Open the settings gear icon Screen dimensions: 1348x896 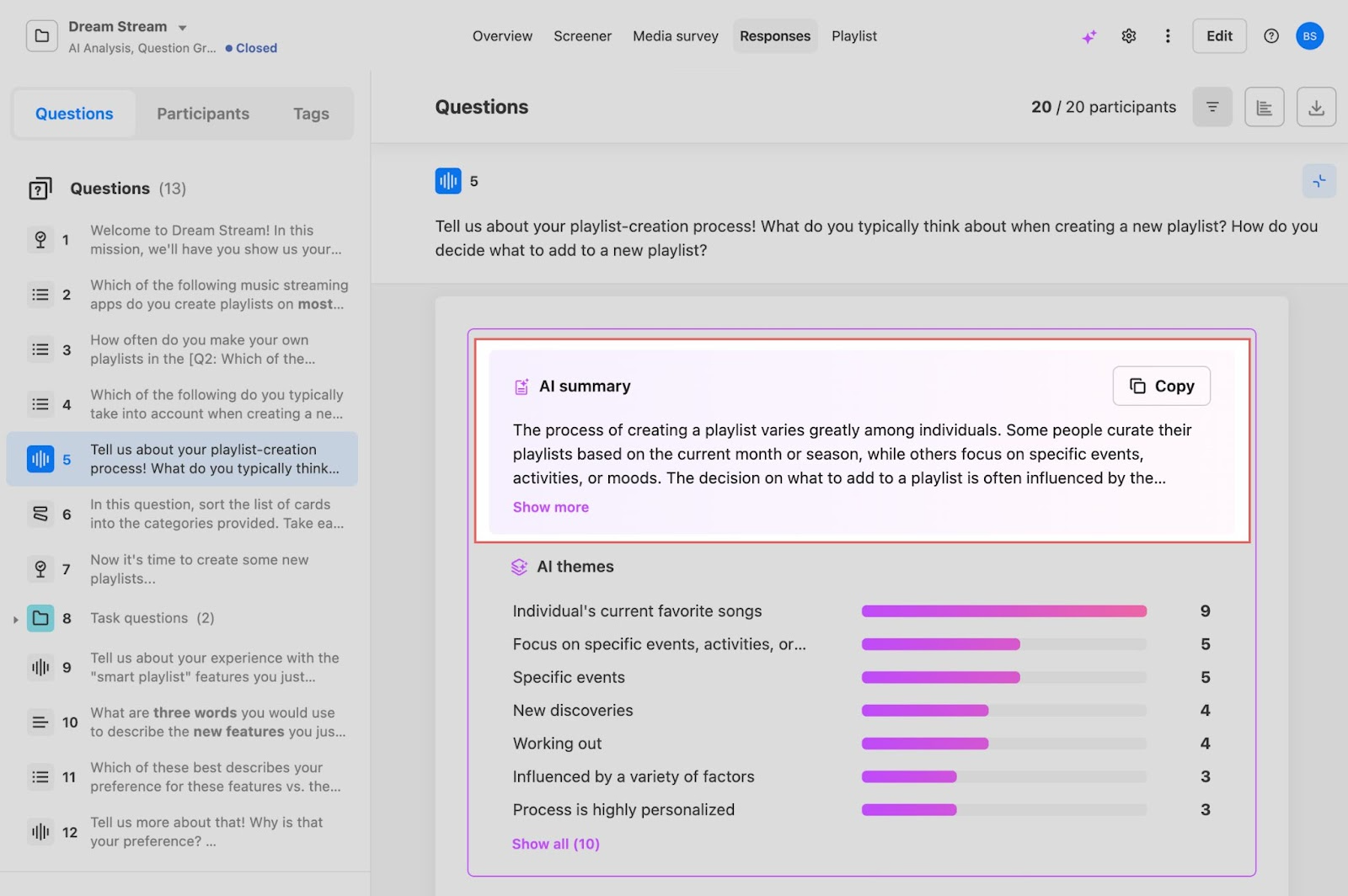pyautogui.click(x=1129, y=36)
